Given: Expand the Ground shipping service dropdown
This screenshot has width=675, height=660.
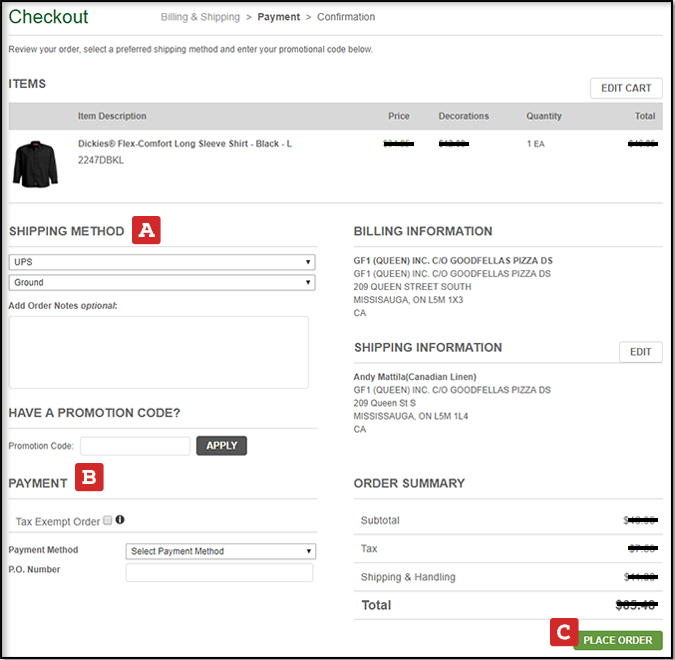Looking at the screenshot, I should point(161,283).
